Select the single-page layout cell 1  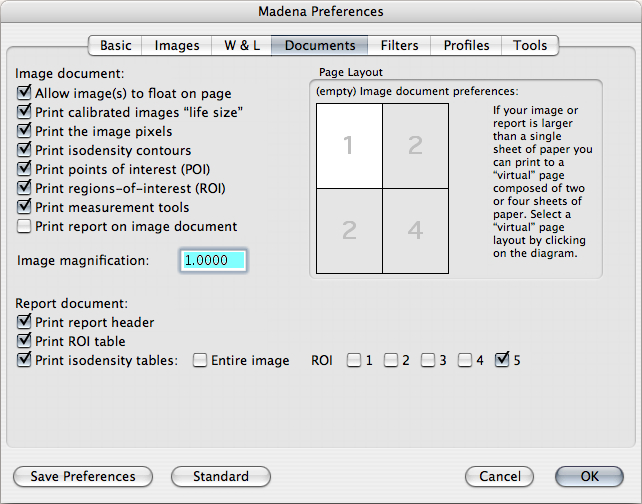pyautogui.click(x=348, y=146)
